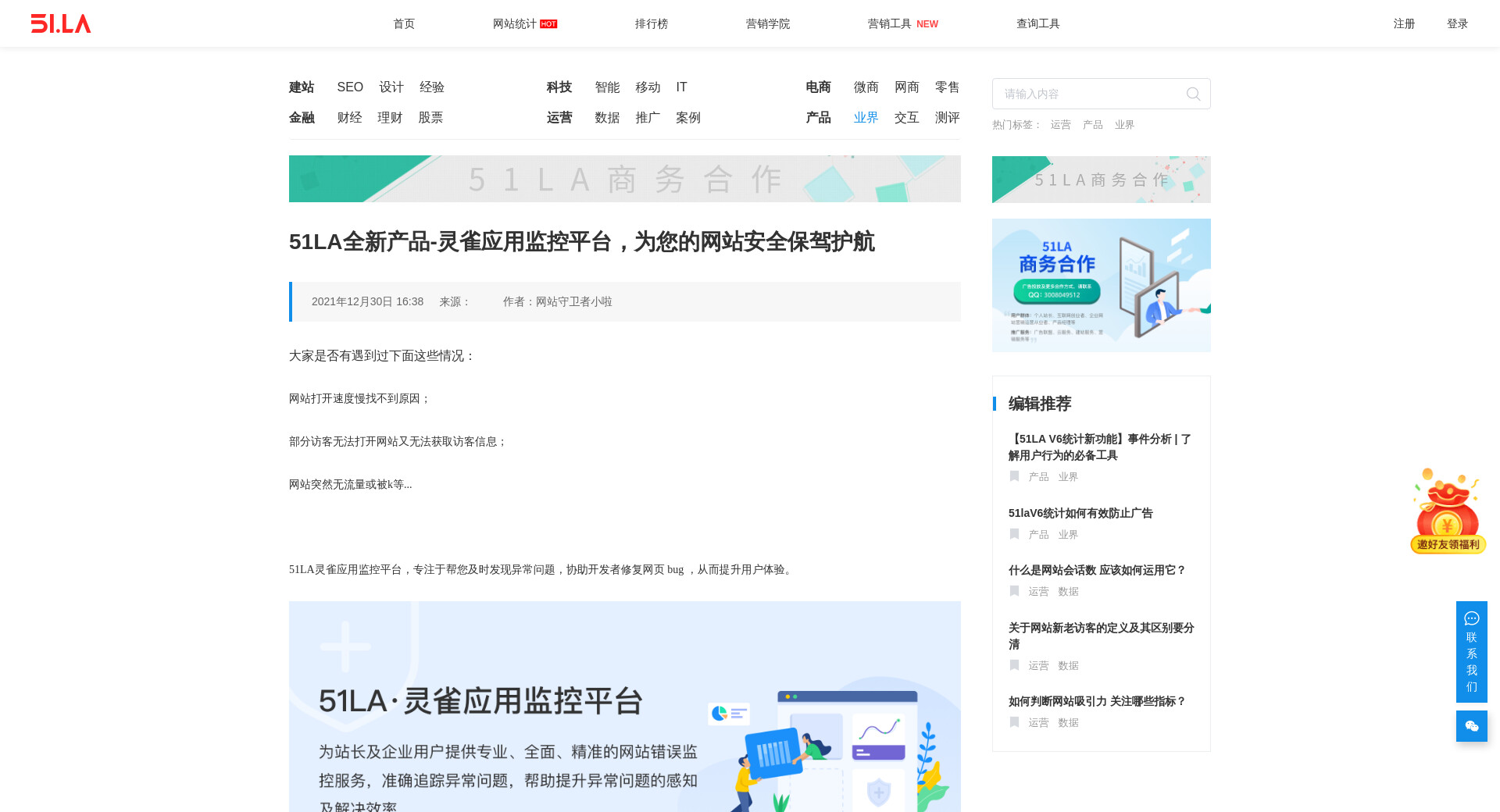Open the WeChat floating icon

1471,726
